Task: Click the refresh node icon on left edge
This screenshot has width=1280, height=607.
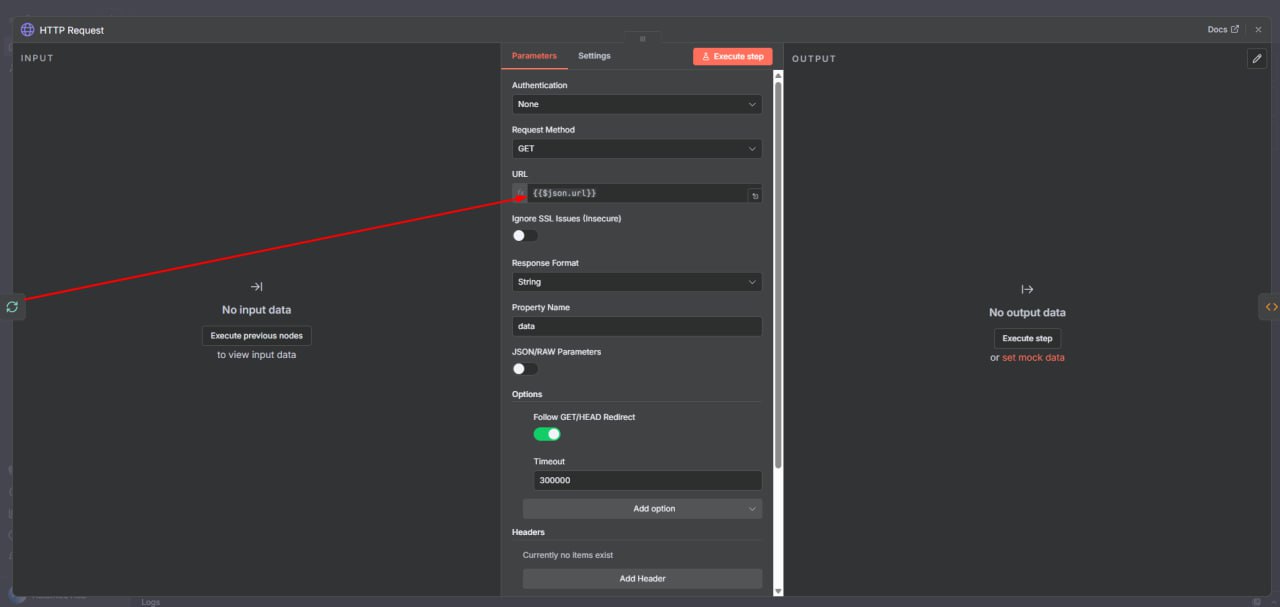Action: [12, 306]
